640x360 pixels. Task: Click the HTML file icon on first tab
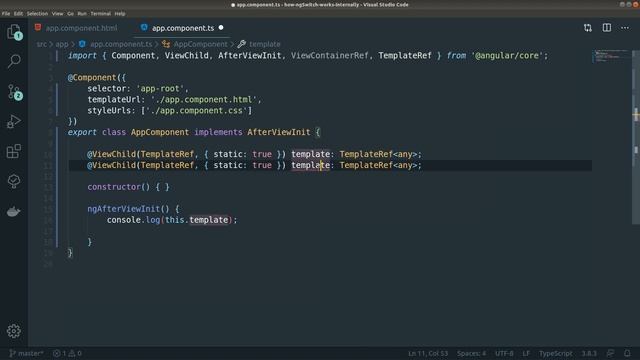pyautogui.click(x=38, y=27)
